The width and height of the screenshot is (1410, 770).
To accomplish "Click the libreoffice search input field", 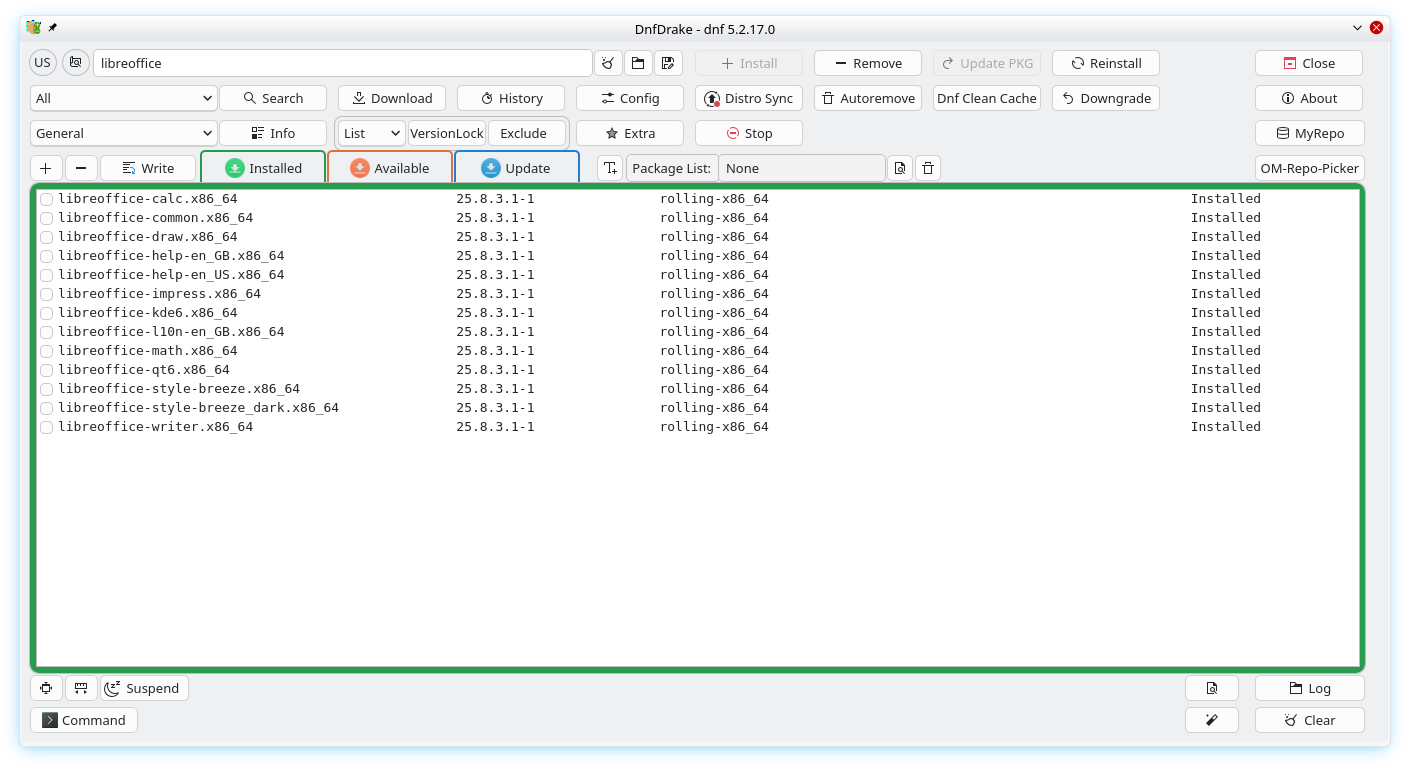I will [x=342, y=63].
